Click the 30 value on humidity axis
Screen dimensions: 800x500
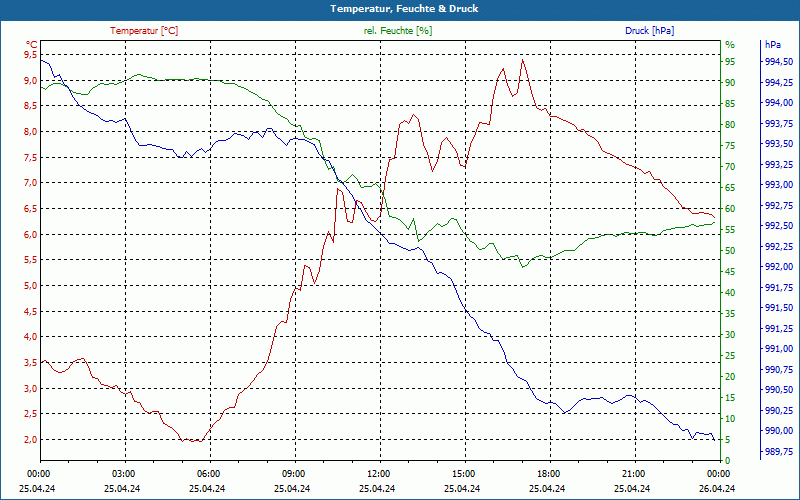tap(730, 335)
